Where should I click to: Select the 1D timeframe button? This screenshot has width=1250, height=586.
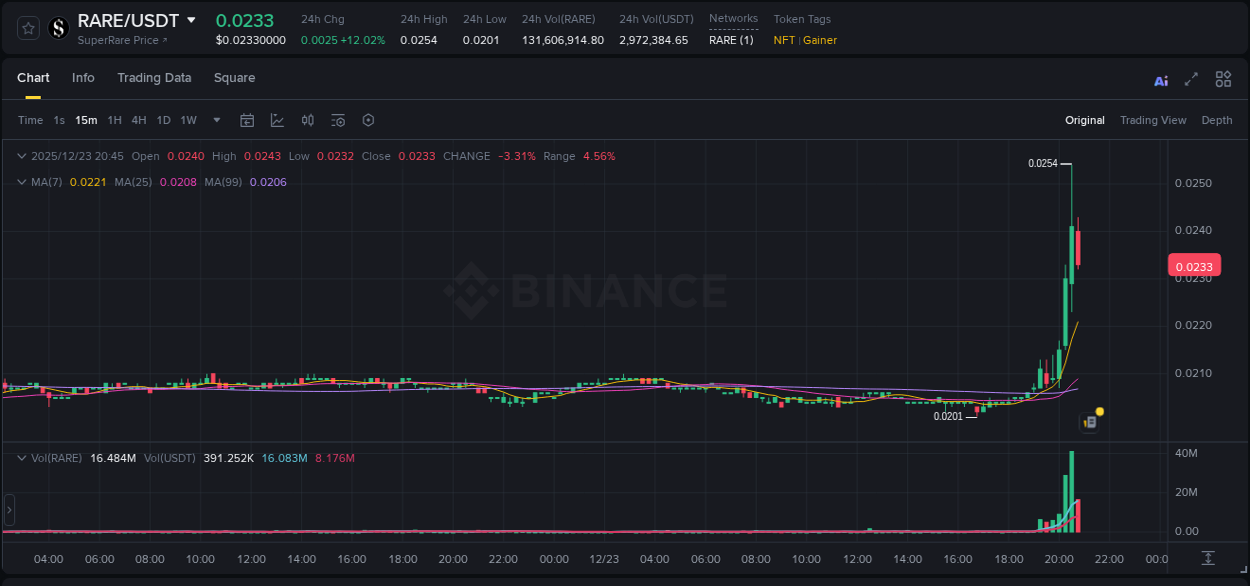[163, 120]
